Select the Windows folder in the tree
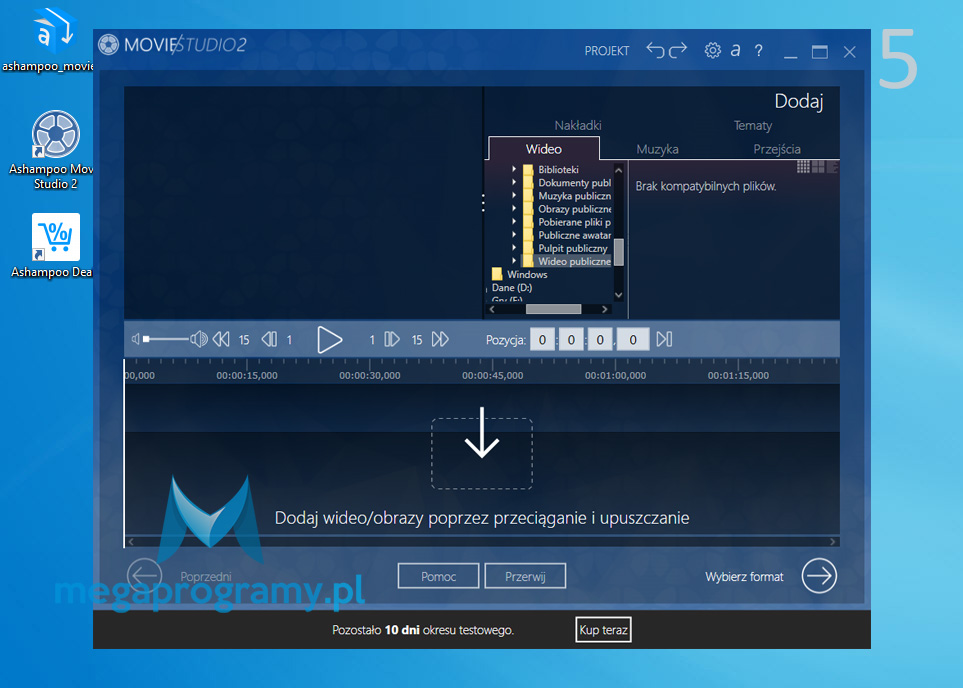Viewport: 963px width, 688px height. [x=520, y=275]
